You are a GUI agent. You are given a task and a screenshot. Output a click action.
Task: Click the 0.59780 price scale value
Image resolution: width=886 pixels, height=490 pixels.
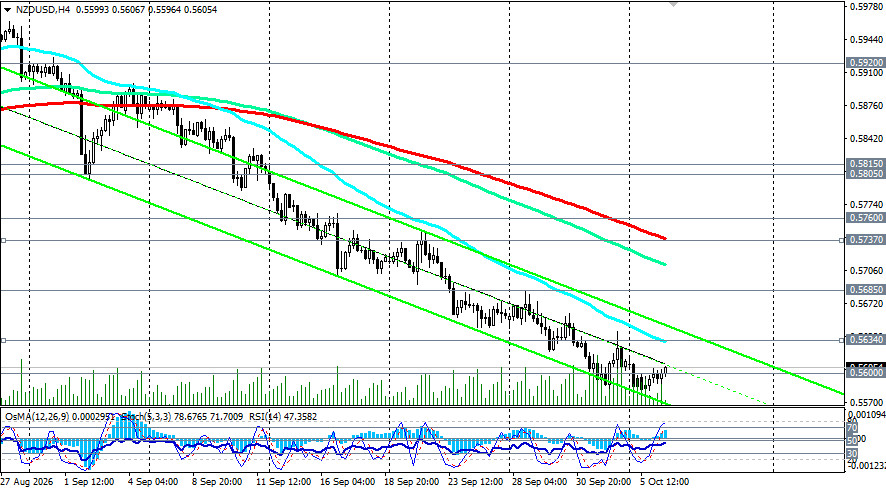[x=866, y=7]
